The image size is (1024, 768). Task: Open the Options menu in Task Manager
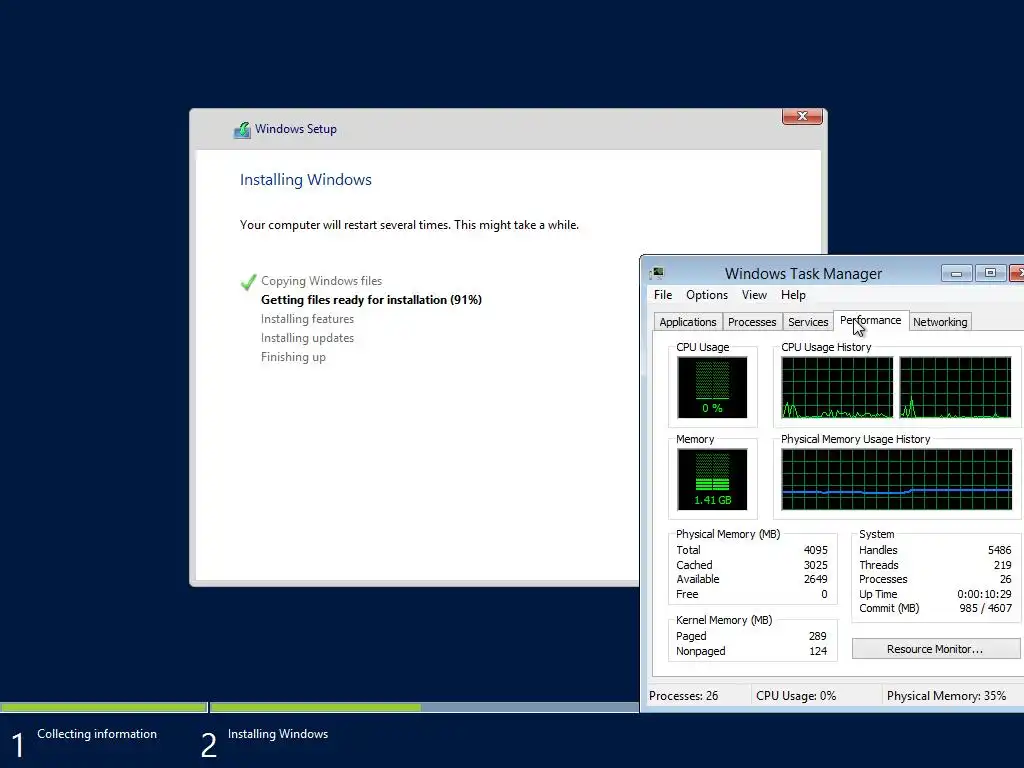(707, 295)
